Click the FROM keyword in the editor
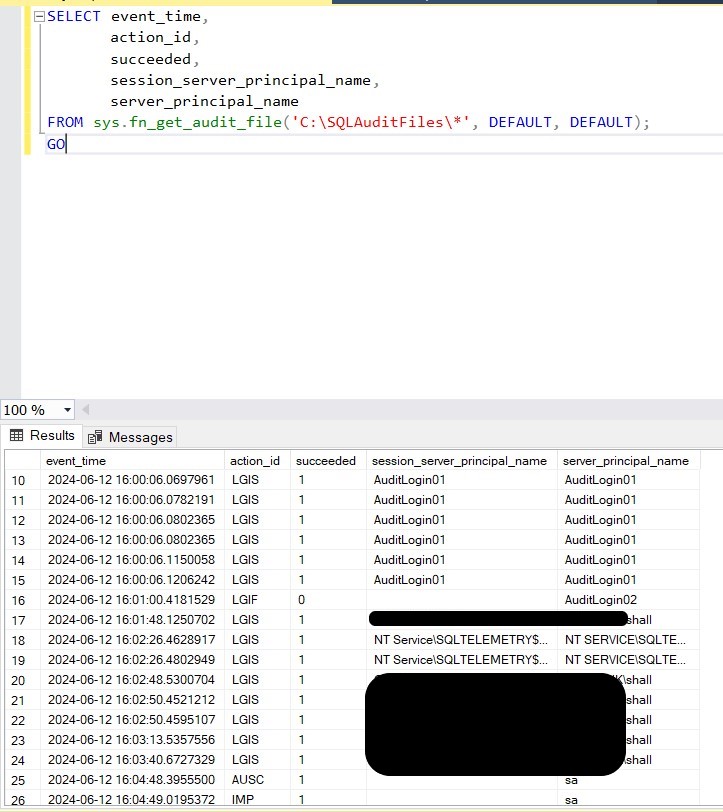 (65, 122)
